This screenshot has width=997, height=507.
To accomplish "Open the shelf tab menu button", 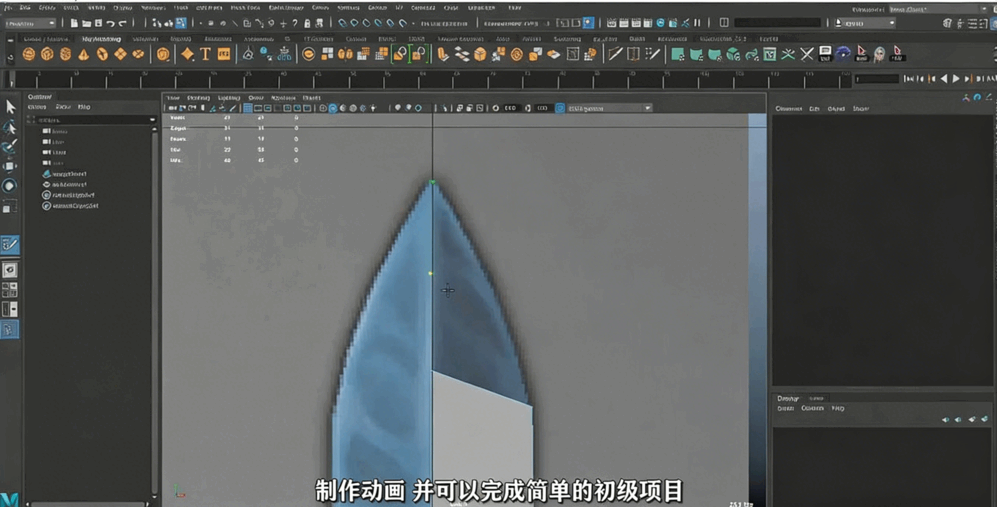I will pos(10,39).
